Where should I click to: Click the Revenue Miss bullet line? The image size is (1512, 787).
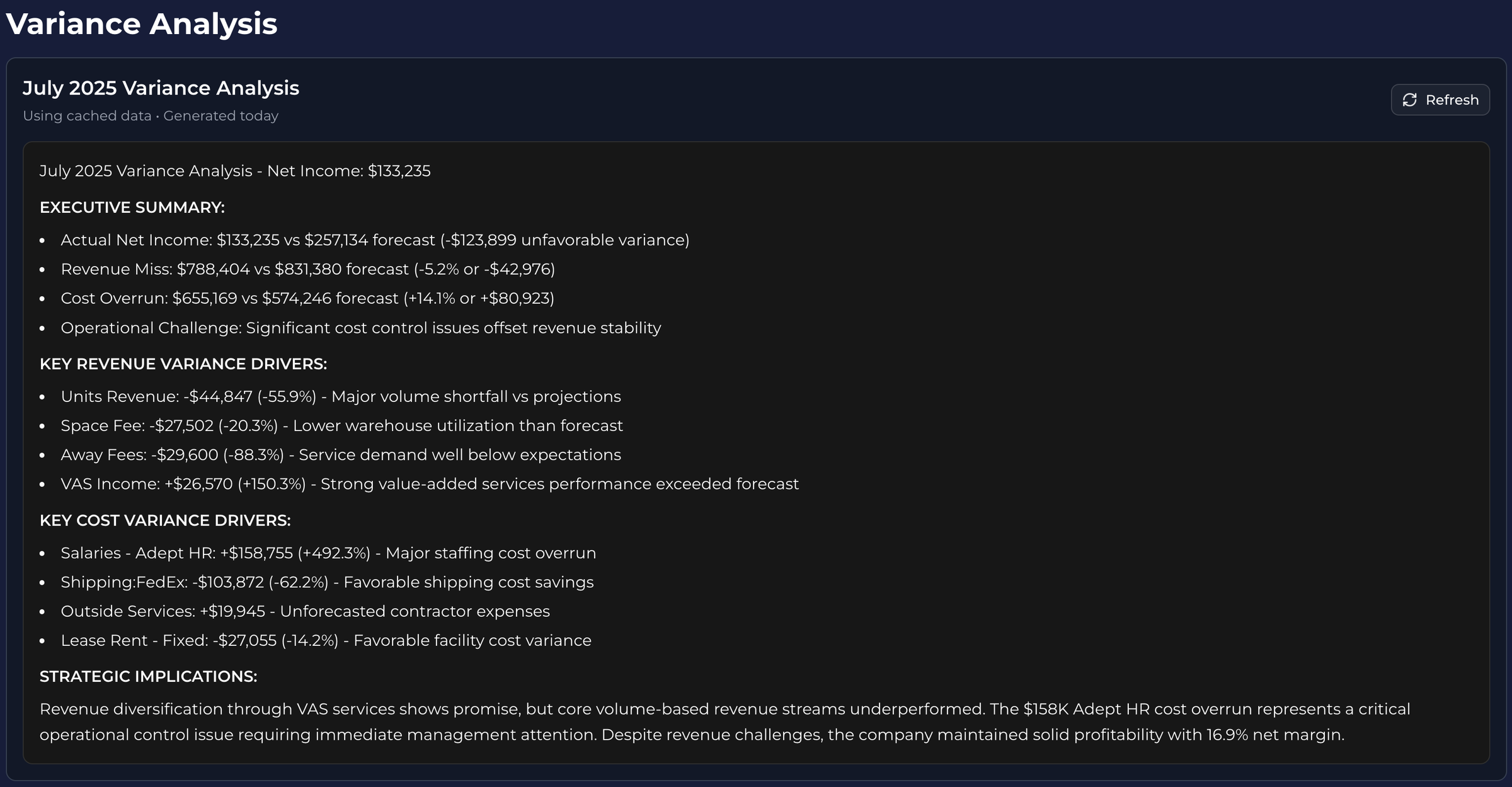(x=307, y=270)
